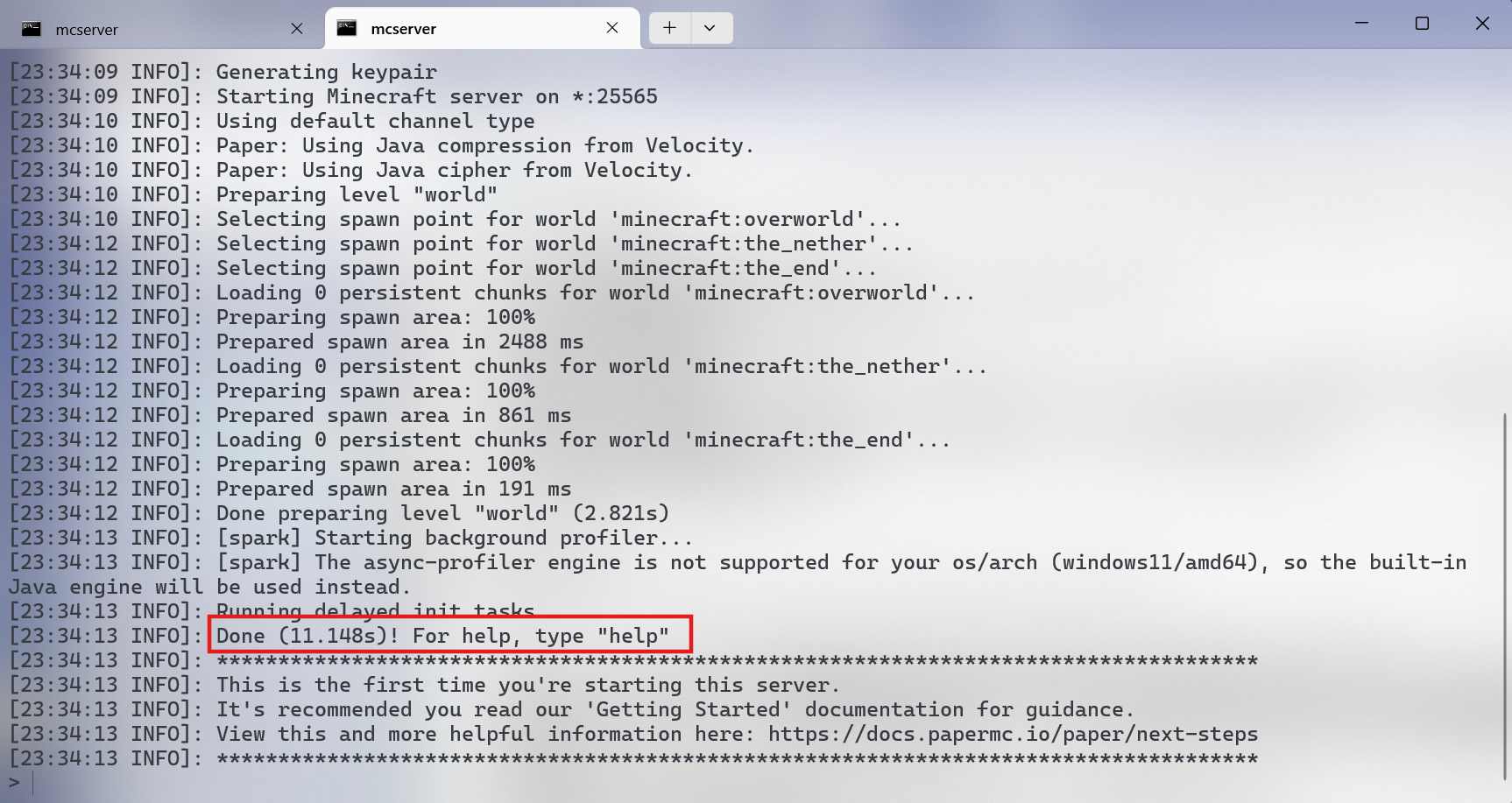Close the active mcserver tab
This screenshot has width=1512, height=803.
pyautogui.click(x=612, y=28)
